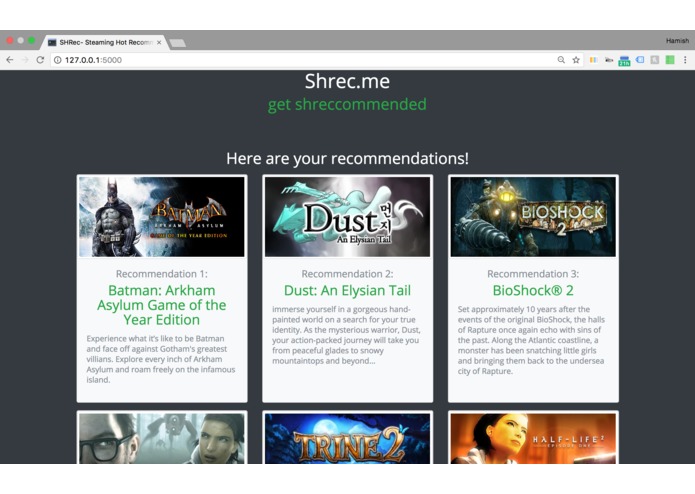Click the Batman description starting Experience what it's like

[x=161, y=359]
